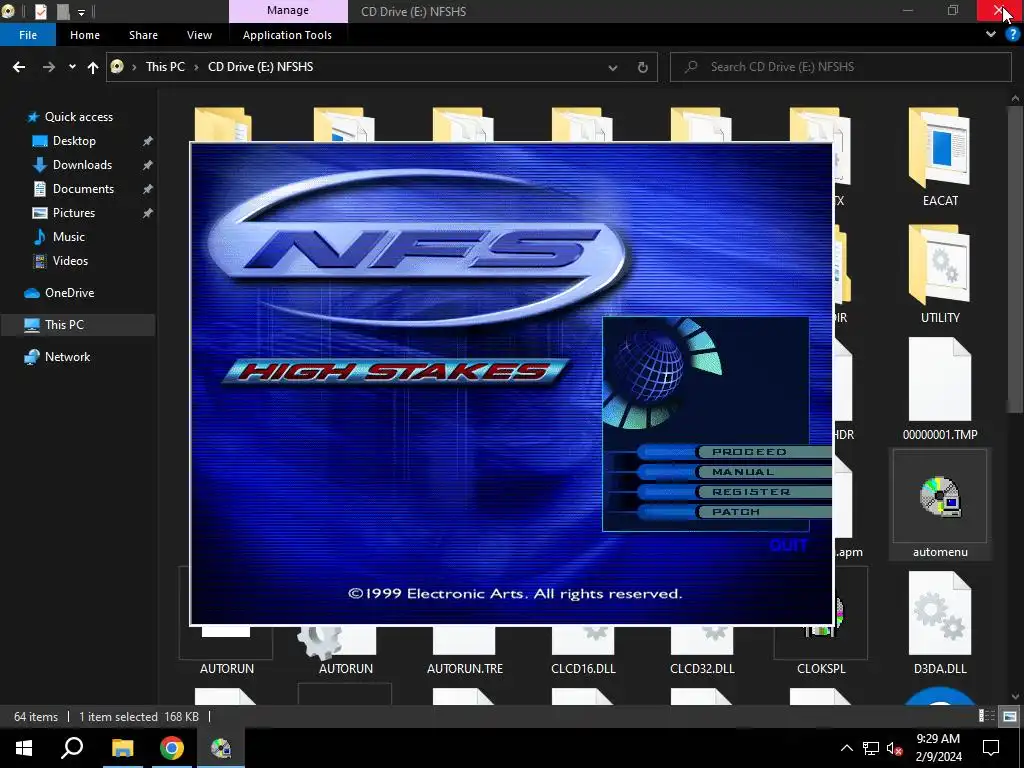Image resolution: width=1024 pixels, height=768 pixels.
Task: Select the automenu application icon
Action: click(940, 504)
